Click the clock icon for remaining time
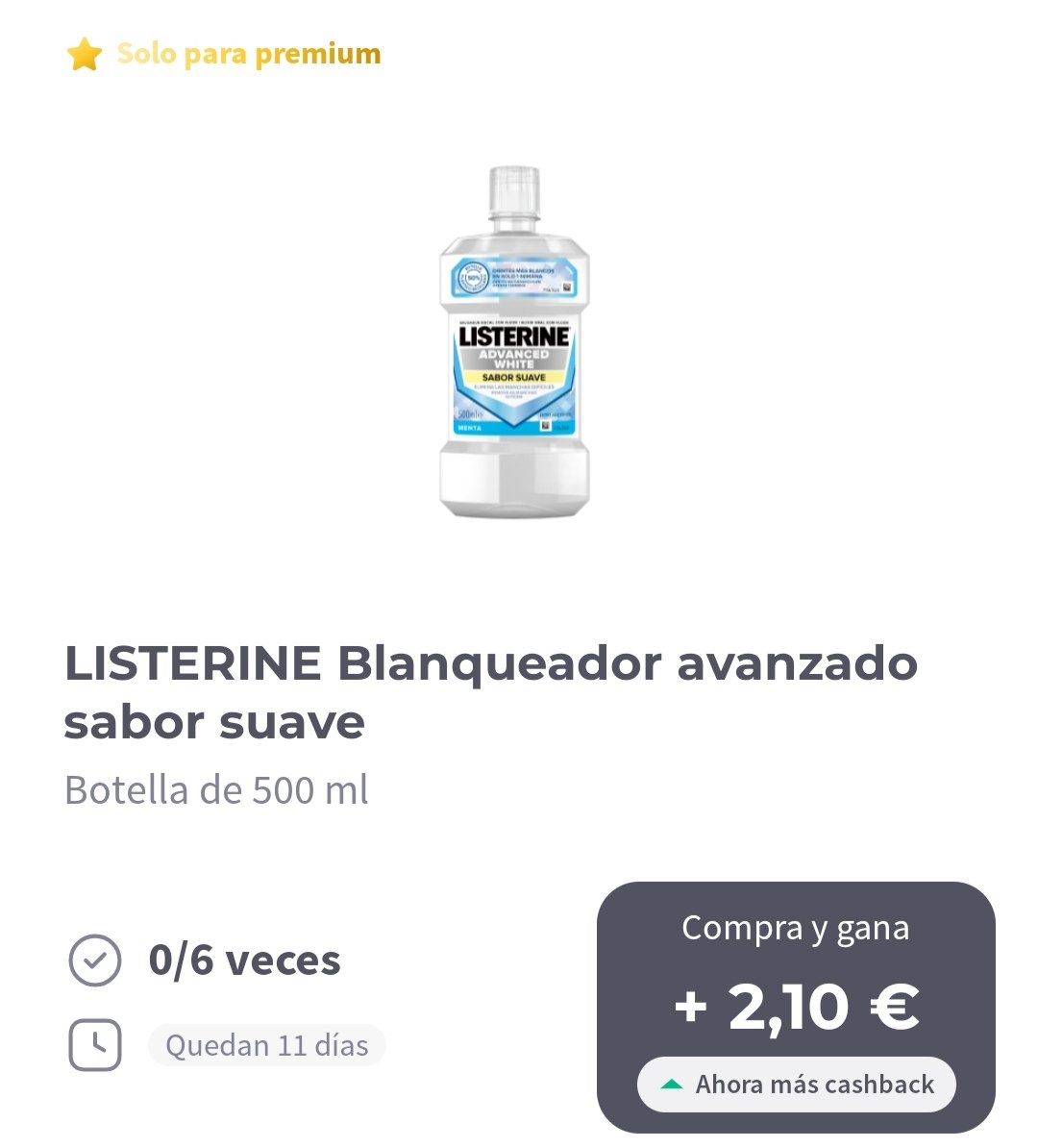Image resolution: width=1038 pixels, height=1148 pixels. (94, 1045)
